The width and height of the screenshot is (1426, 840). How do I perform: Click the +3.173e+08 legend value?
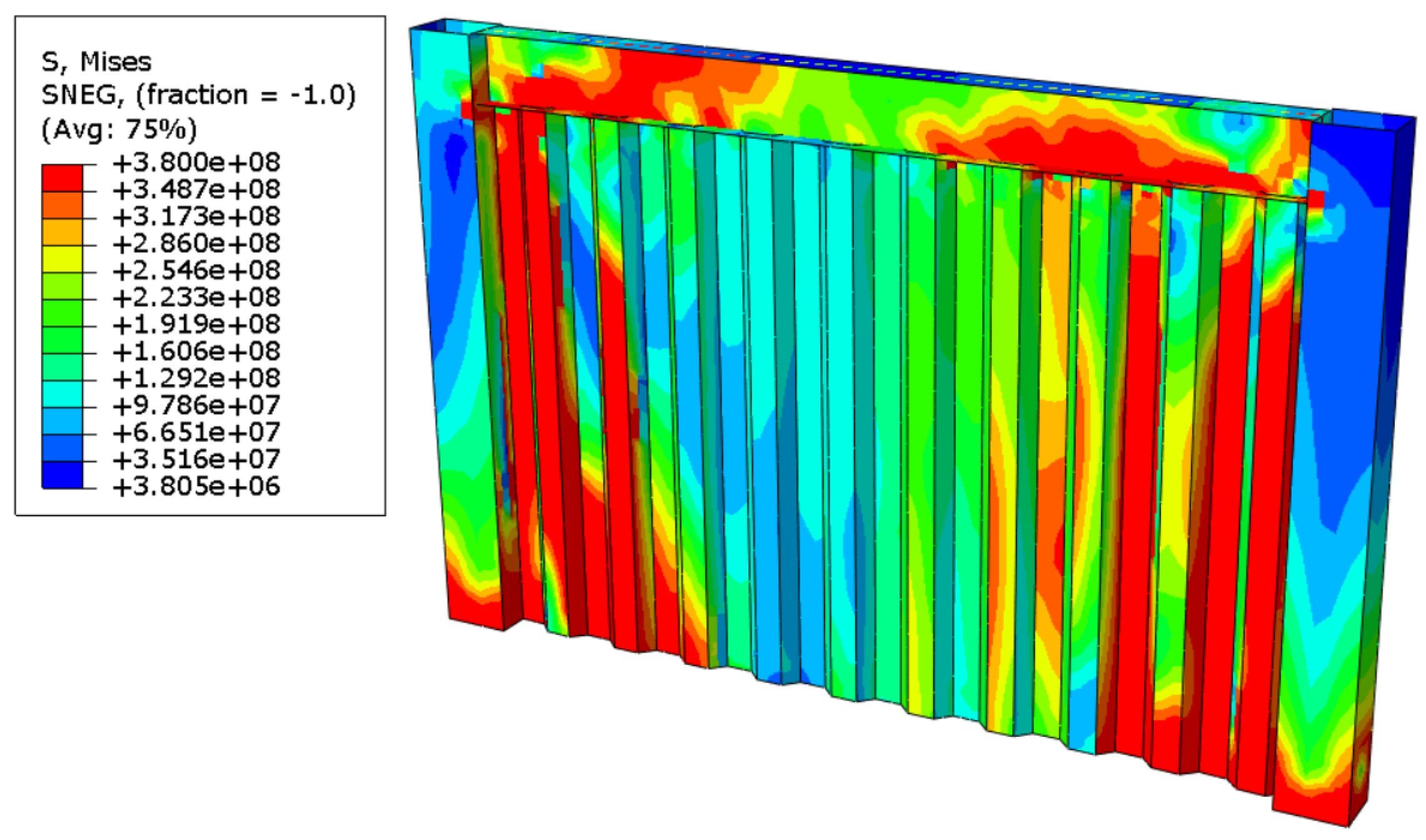[196, 216]
